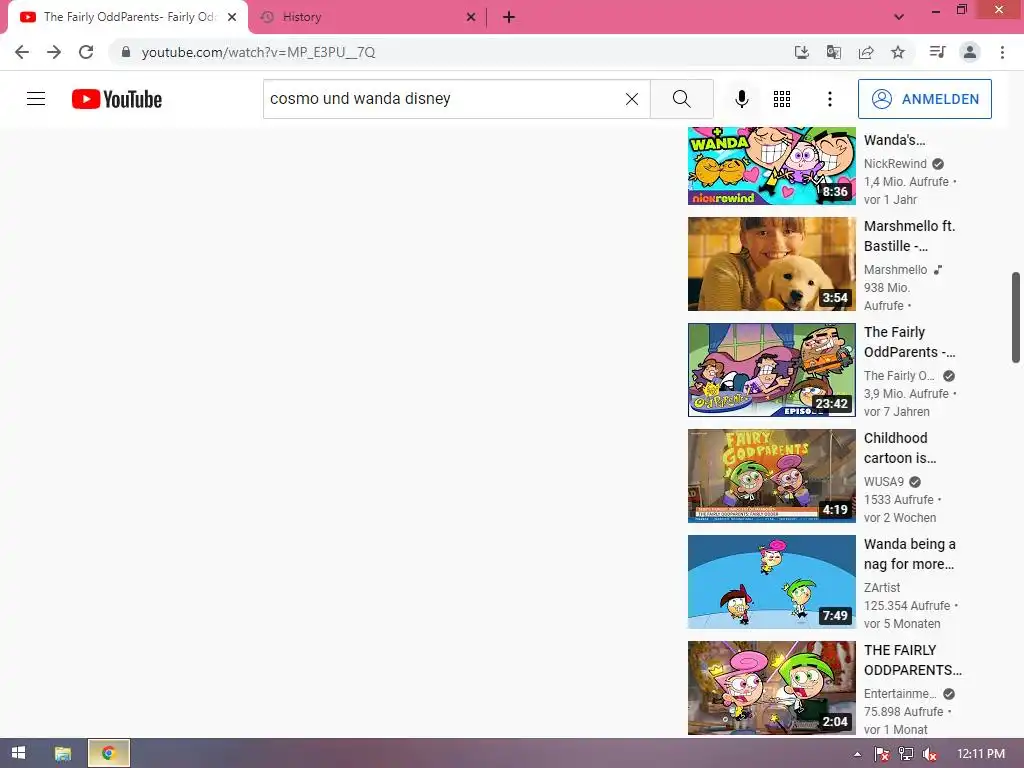
Task: Open the WUSA9 4:19 video thumbnail
Action: pyautogui.click(x=771, y=475)
